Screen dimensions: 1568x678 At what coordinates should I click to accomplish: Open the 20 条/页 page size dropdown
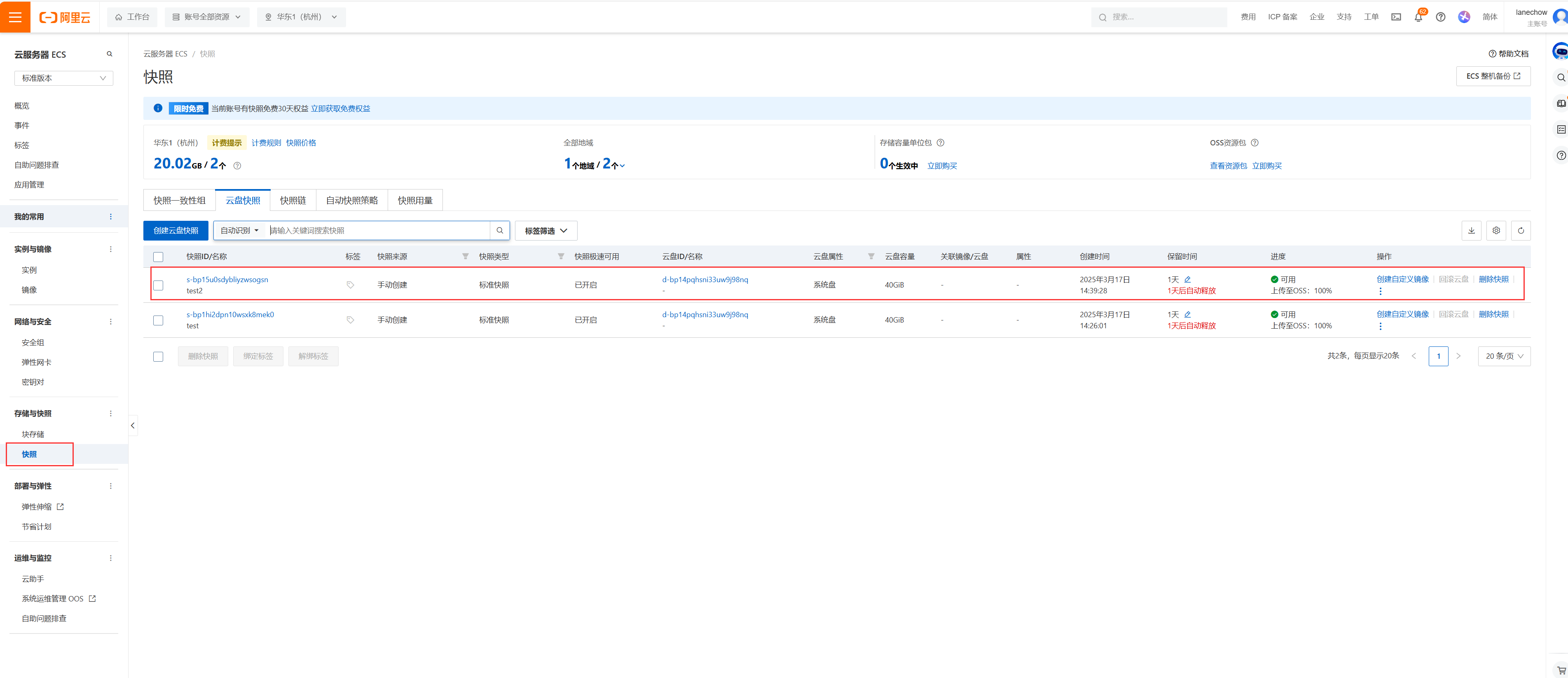1504,356
